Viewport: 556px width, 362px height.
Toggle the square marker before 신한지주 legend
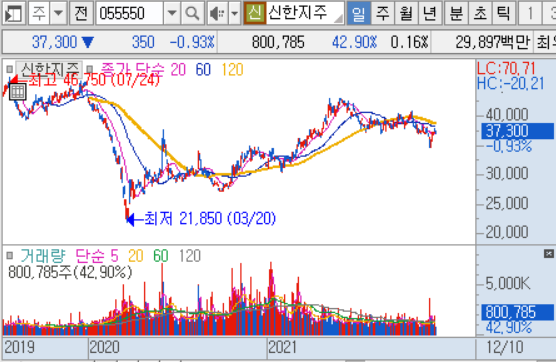coord(10,69)
